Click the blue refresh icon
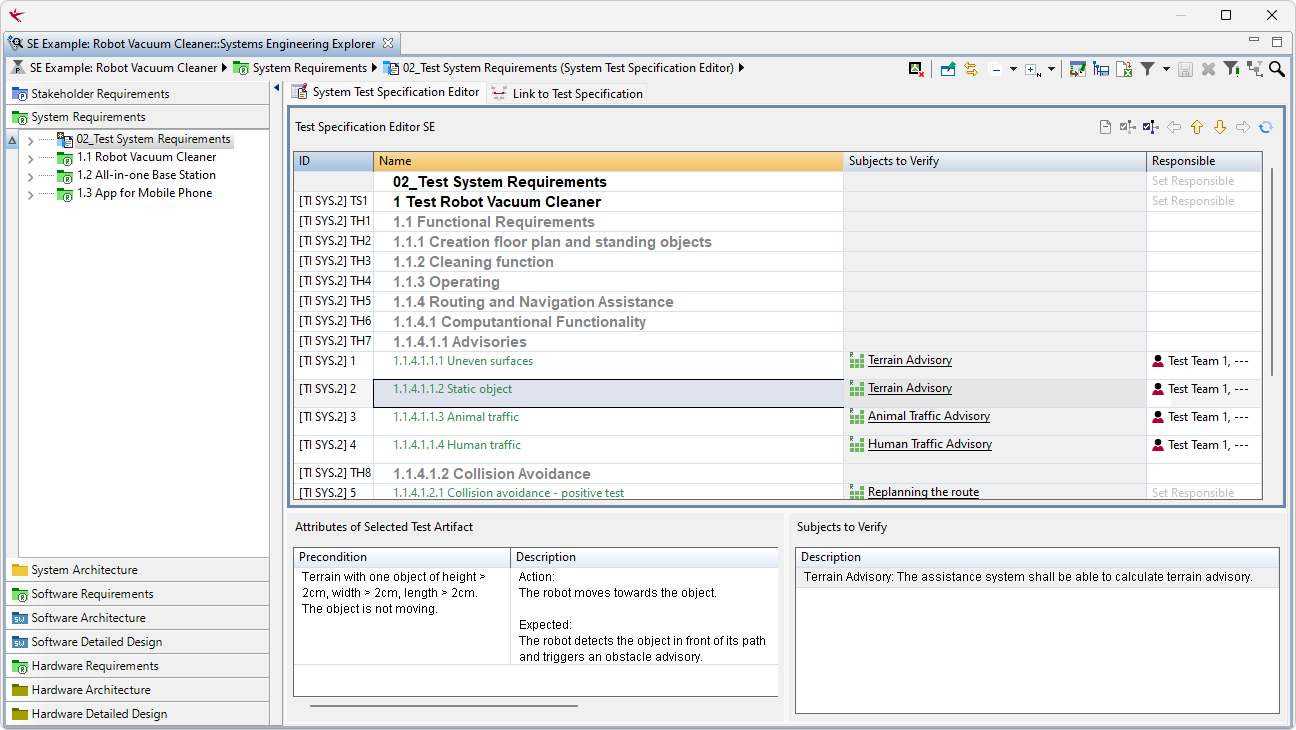The height and width of the screenshot is (730, 1296). coord(1266,127)
